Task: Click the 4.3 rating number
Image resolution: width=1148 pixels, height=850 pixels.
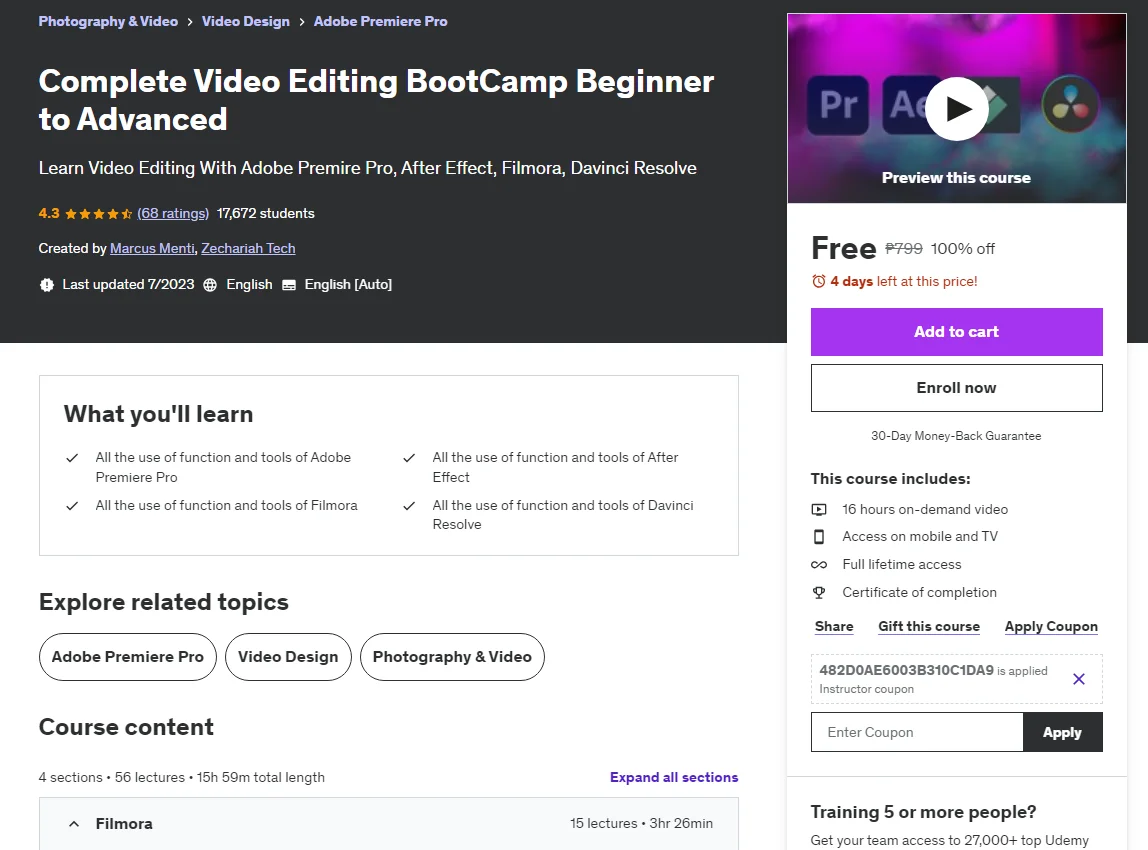Action: (x=49, y=214)
